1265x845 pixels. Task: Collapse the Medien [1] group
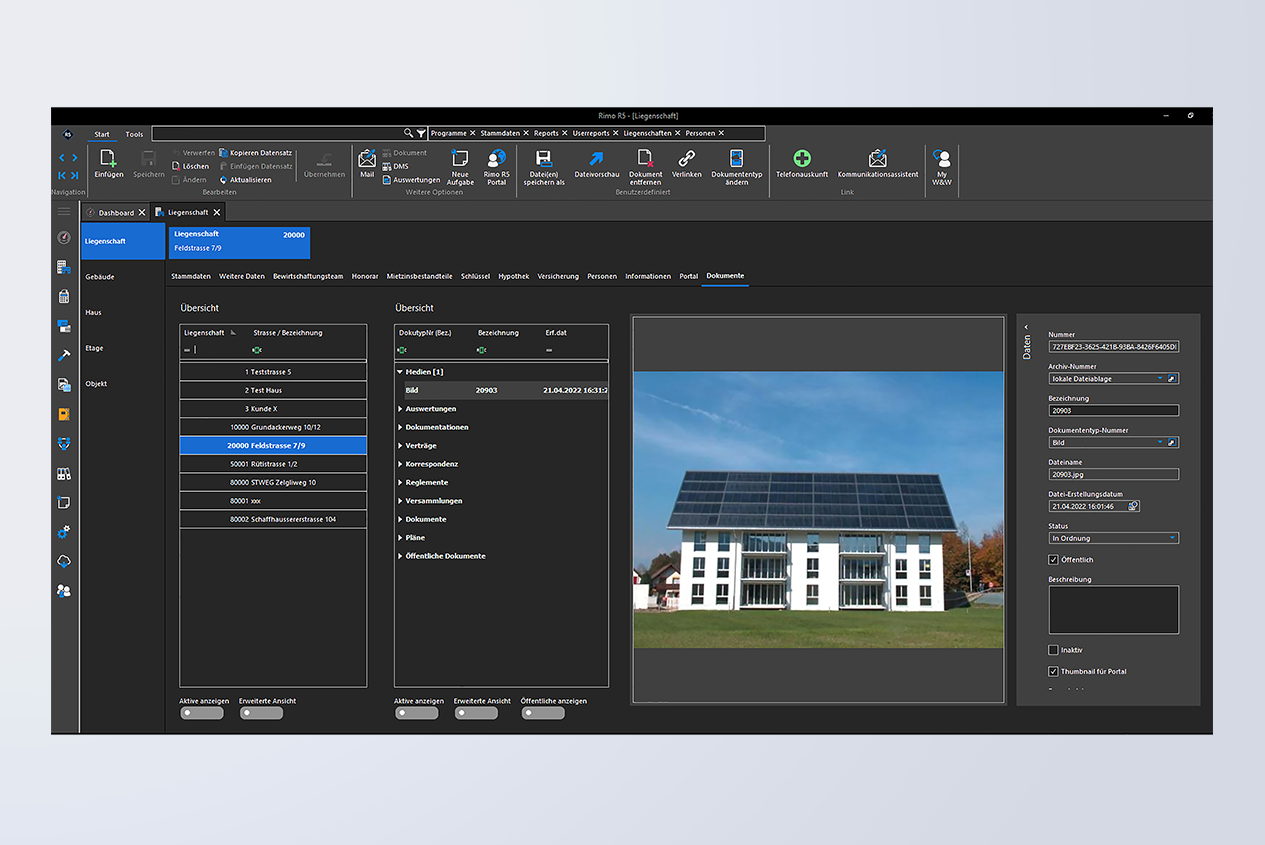click(401, 372)
